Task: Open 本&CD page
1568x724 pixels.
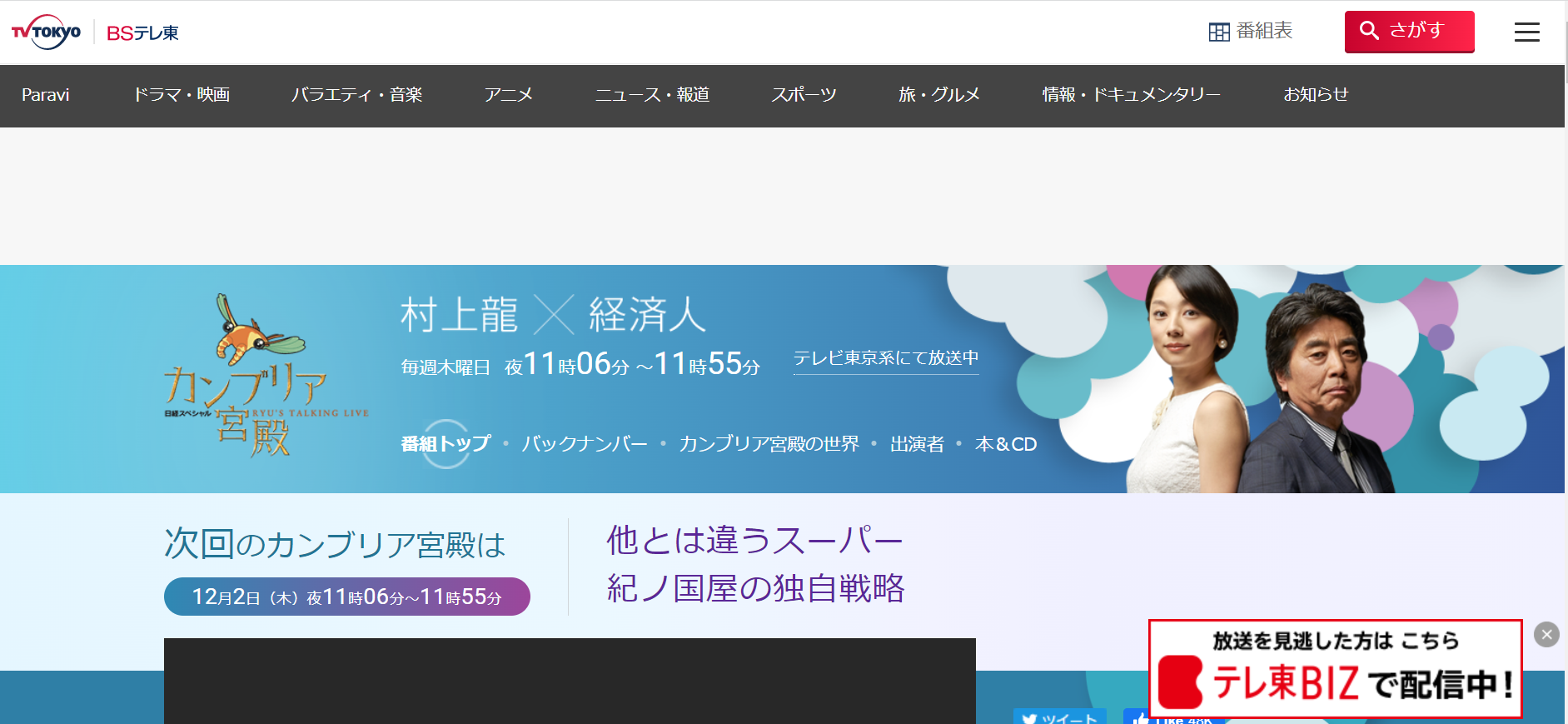Action: pyautogui.click(x=1006, y=444)
